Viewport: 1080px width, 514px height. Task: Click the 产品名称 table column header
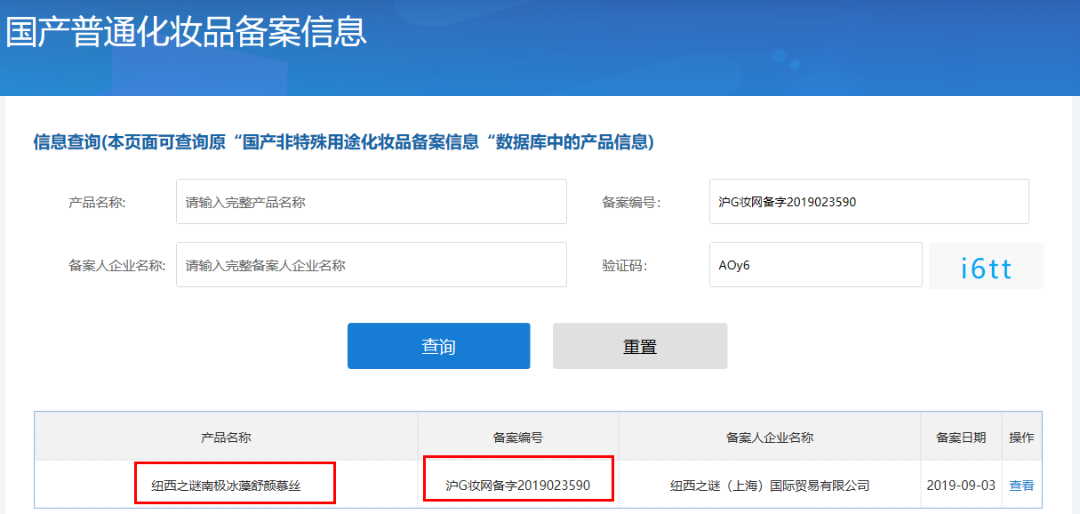tap(226, 437)
